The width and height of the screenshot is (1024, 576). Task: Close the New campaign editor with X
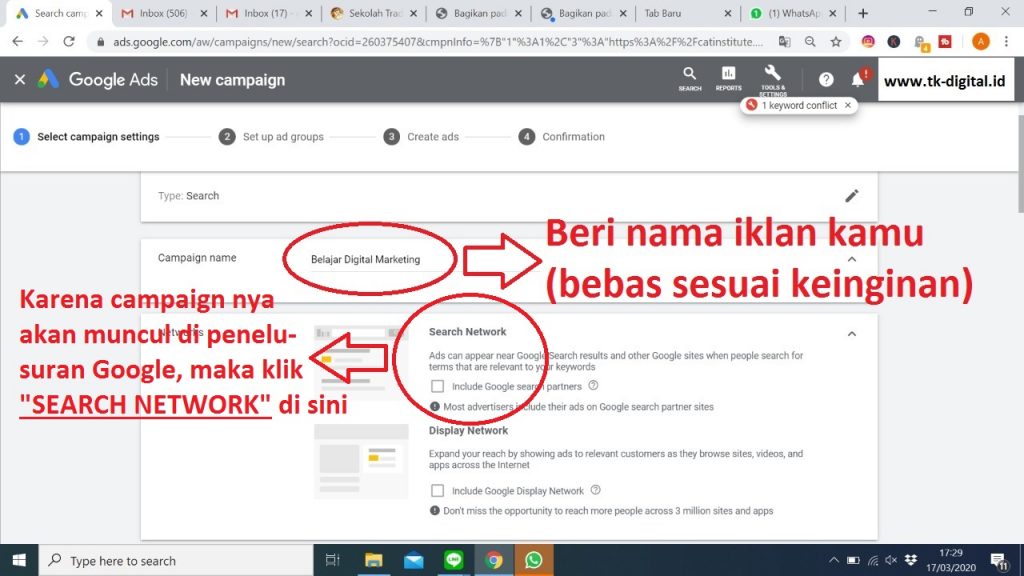click(20, 80)
